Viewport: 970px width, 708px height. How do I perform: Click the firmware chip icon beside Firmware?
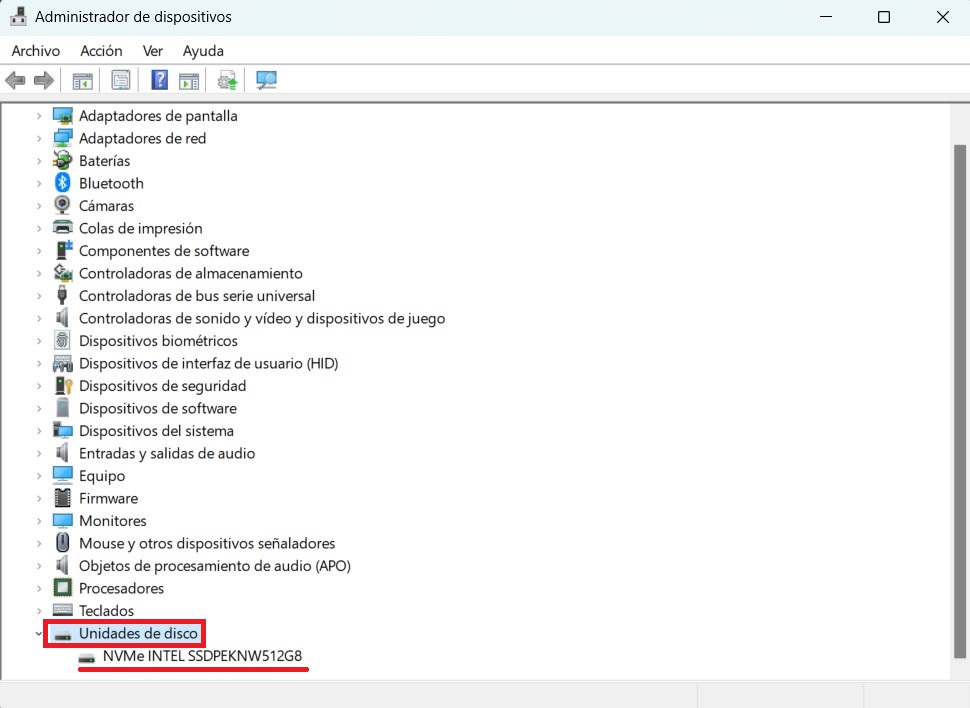point(62,498)
